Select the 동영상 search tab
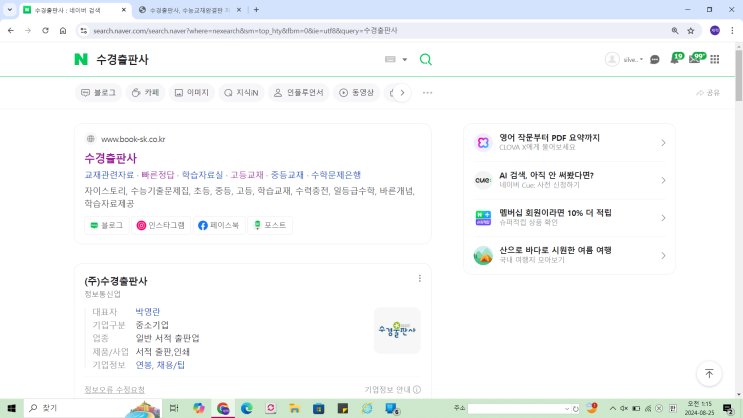743x418 pixels. click(356, 92)
